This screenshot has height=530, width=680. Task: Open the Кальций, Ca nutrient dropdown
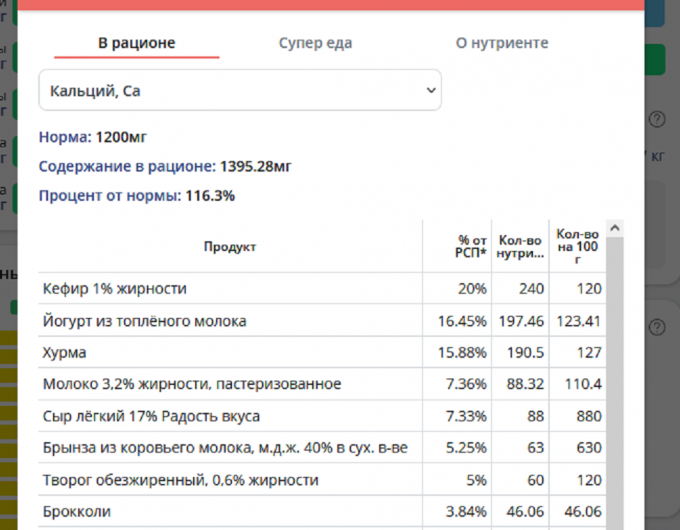pyautogui.click(x=240, y=90)
